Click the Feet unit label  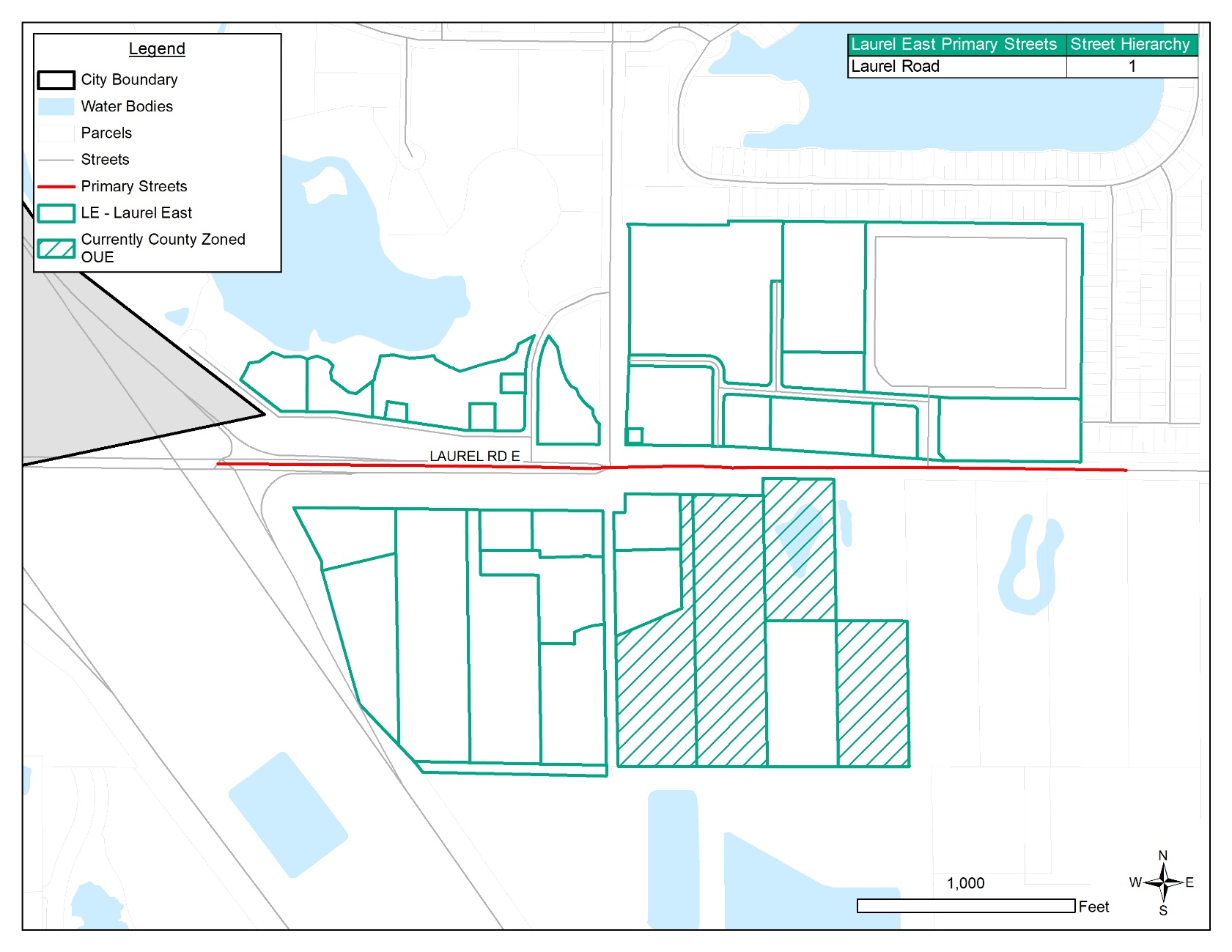1093,907
